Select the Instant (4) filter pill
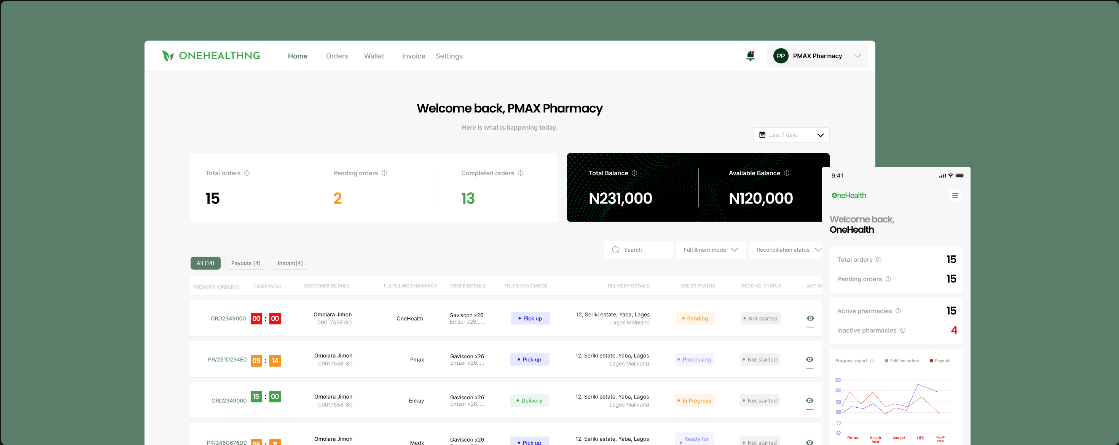Image resolution: width=1119 pixels, height=445 pixels. click(290, 263)
